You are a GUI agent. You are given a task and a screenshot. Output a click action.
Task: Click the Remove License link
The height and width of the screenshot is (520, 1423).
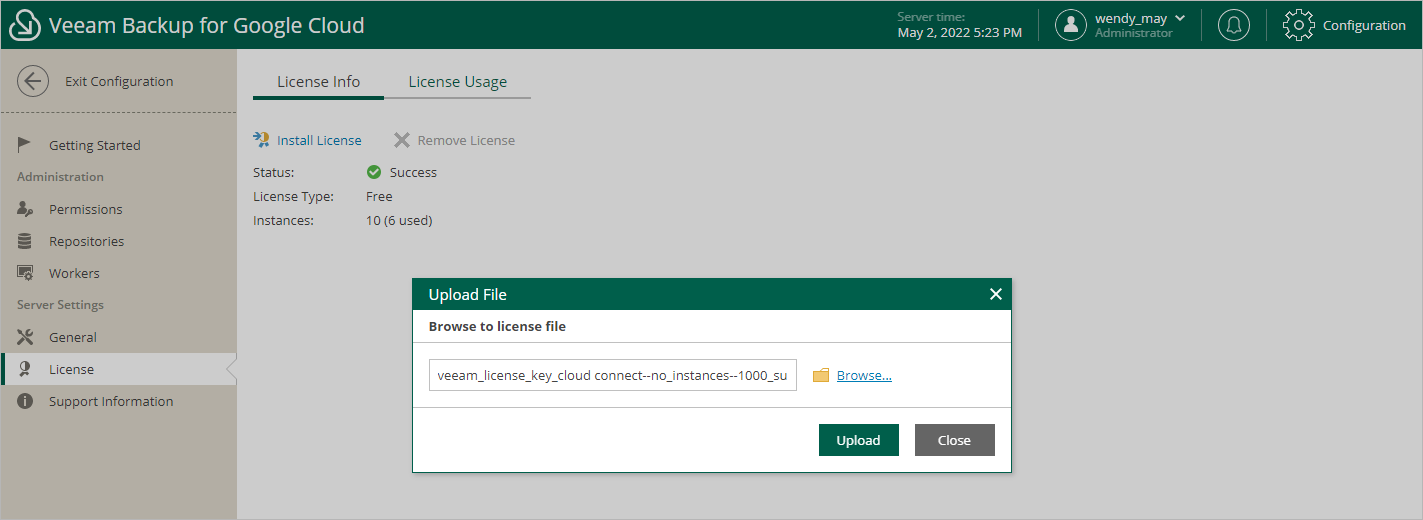(466, 140)
